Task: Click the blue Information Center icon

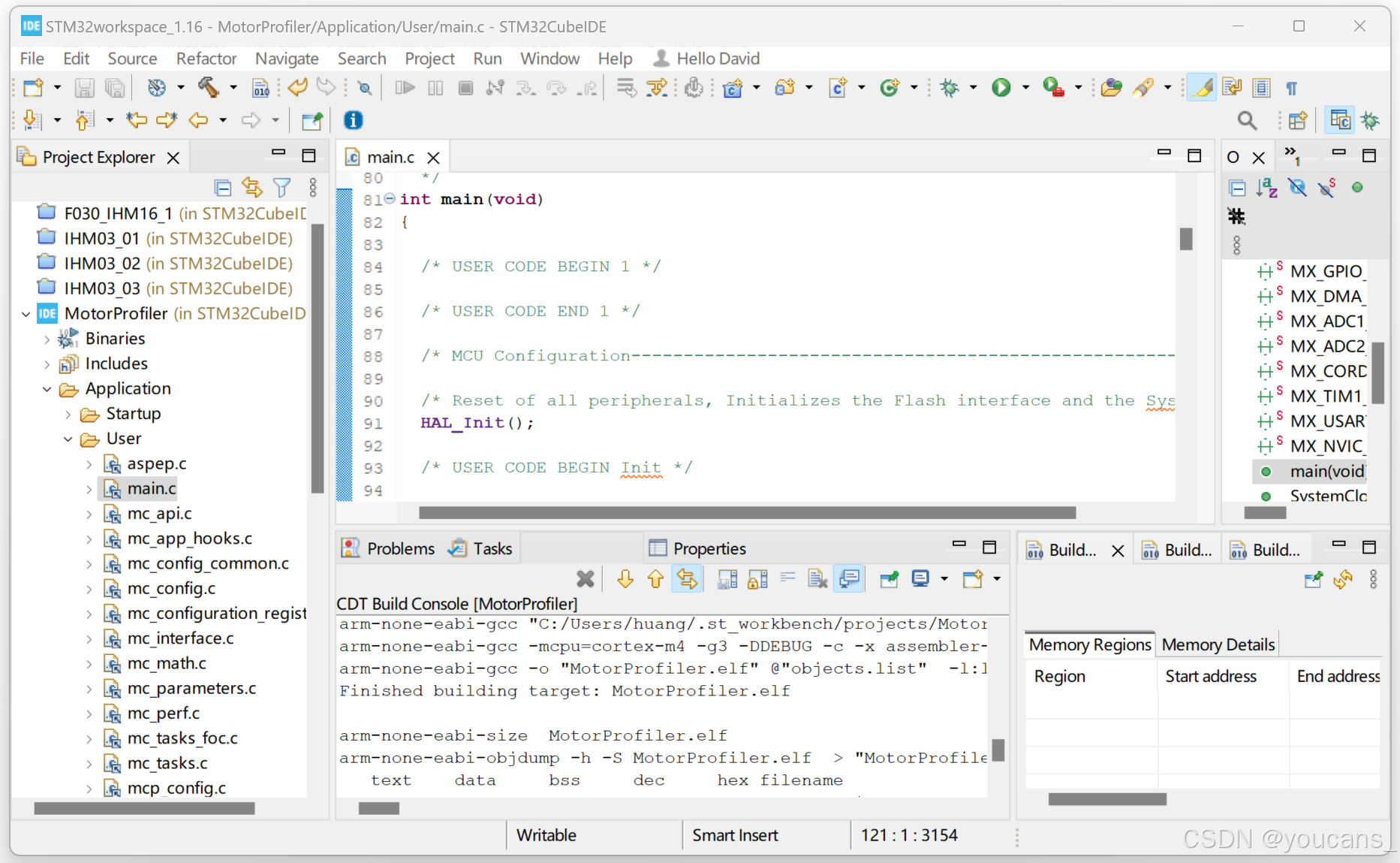Action: [x=353, y=120]
